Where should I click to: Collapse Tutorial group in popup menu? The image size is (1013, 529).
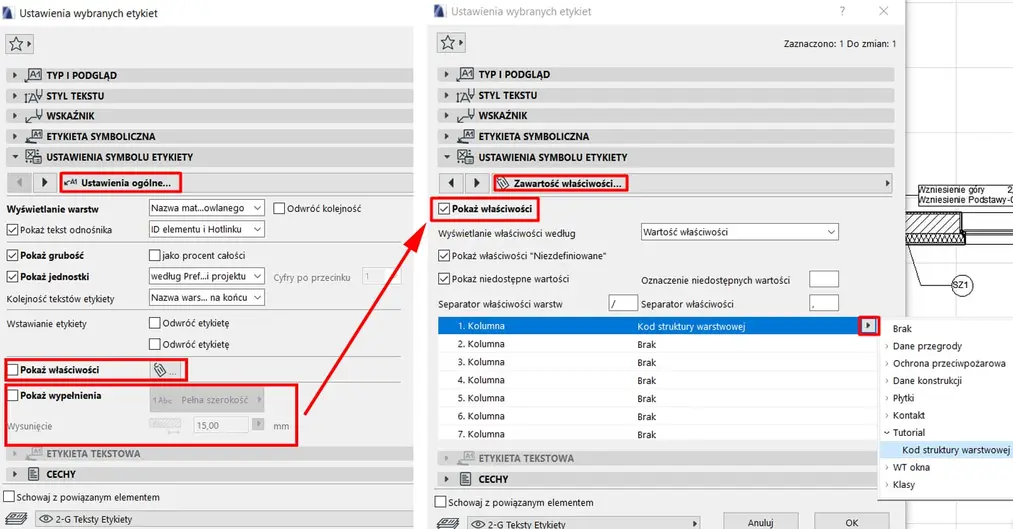pyautogui.click(x=887, y=433)
